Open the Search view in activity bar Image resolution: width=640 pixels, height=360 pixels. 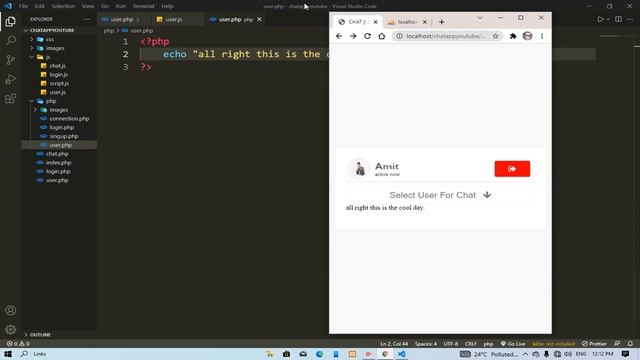point(11,40)
